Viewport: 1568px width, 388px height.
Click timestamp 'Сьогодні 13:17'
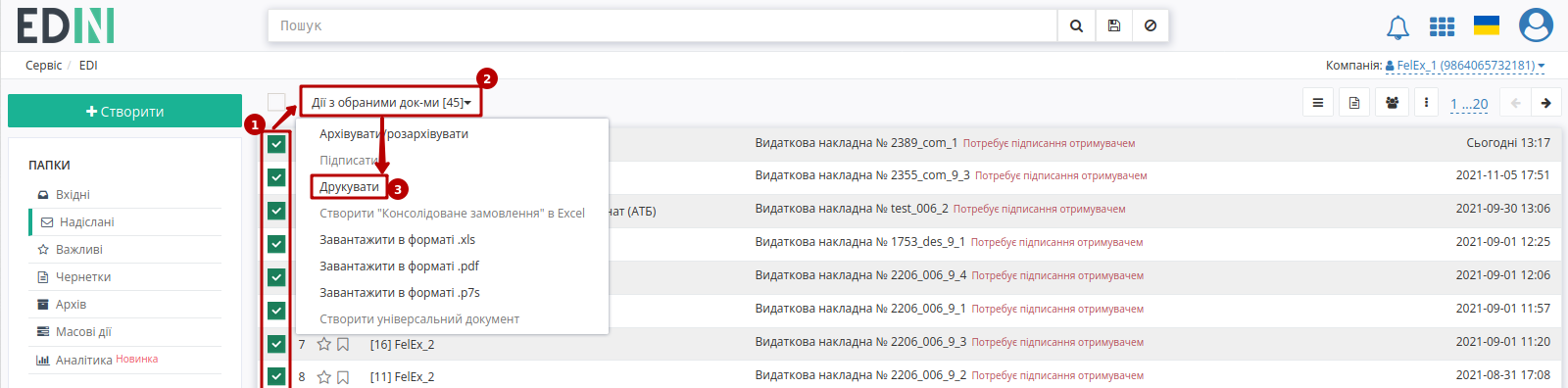click(1508, 143)
